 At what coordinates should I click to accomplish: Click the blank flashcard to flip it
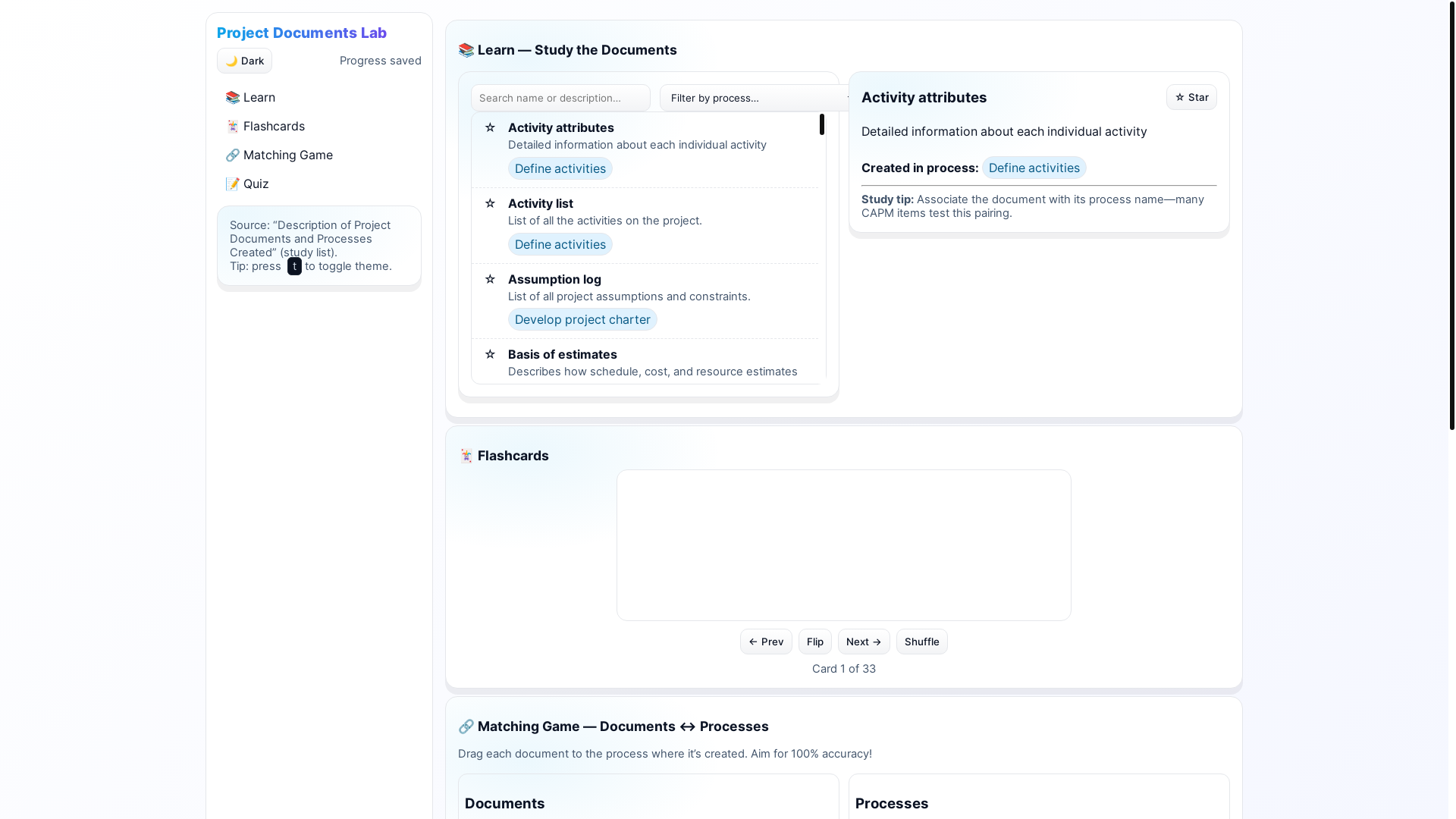844,545
